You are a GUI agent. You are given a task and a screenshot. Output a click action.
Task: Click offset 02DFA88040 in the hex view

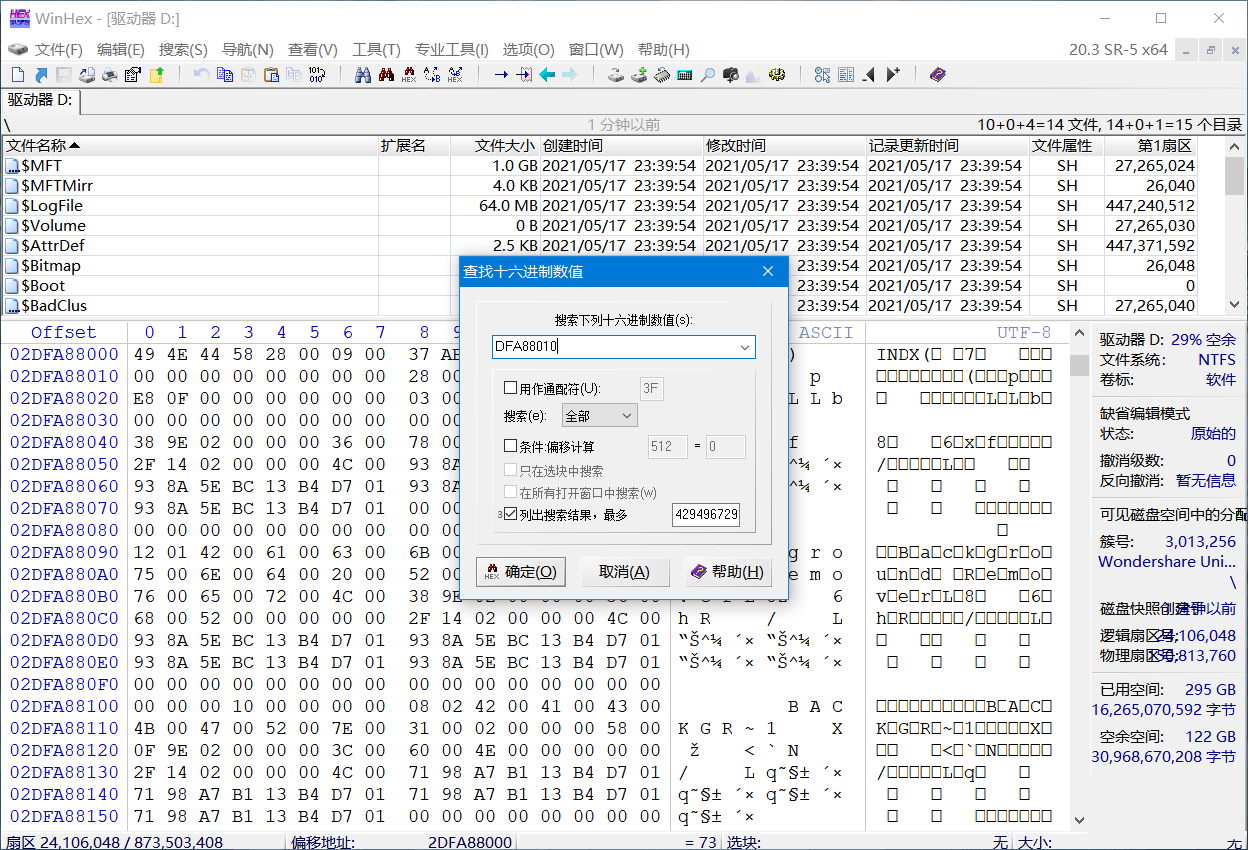pos(64,442)
